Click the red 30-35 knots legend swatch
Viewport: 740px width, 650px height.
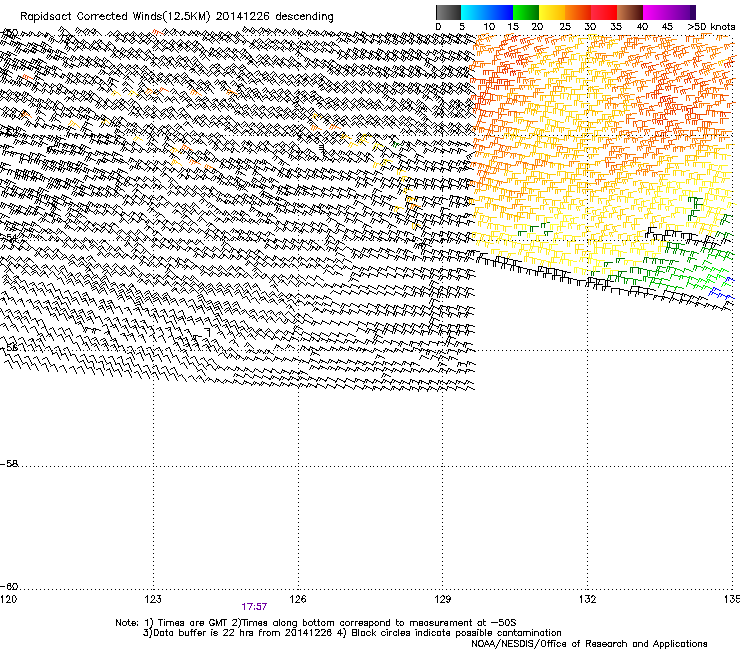tap(604, 12)
